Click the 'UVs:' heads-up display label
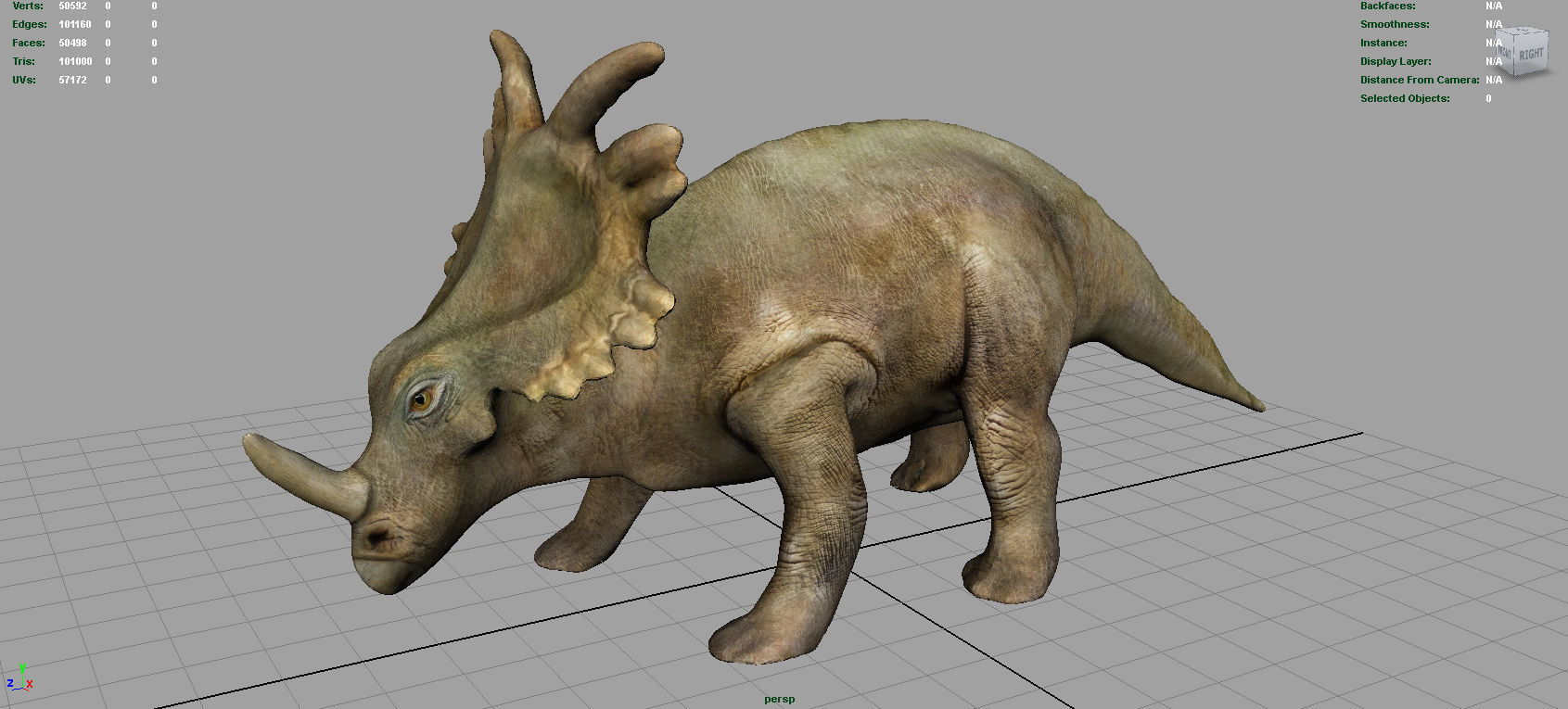 (x=24, y=80)
